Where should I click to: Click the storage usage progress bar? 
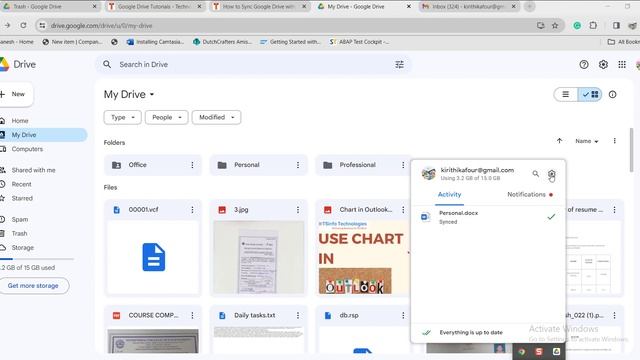click(37, 259)
